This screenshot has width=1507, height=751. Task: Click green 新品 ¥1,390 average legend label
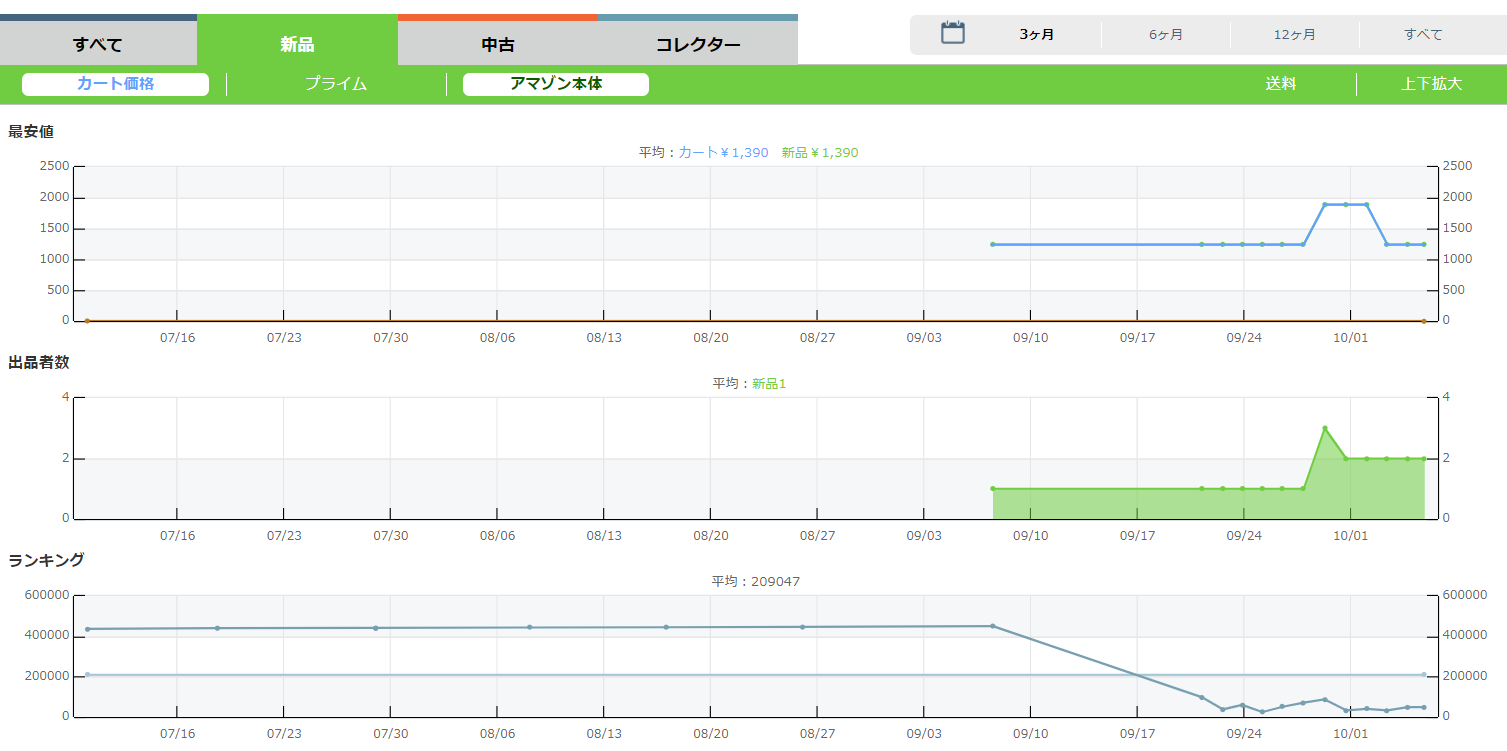[819, 153]
